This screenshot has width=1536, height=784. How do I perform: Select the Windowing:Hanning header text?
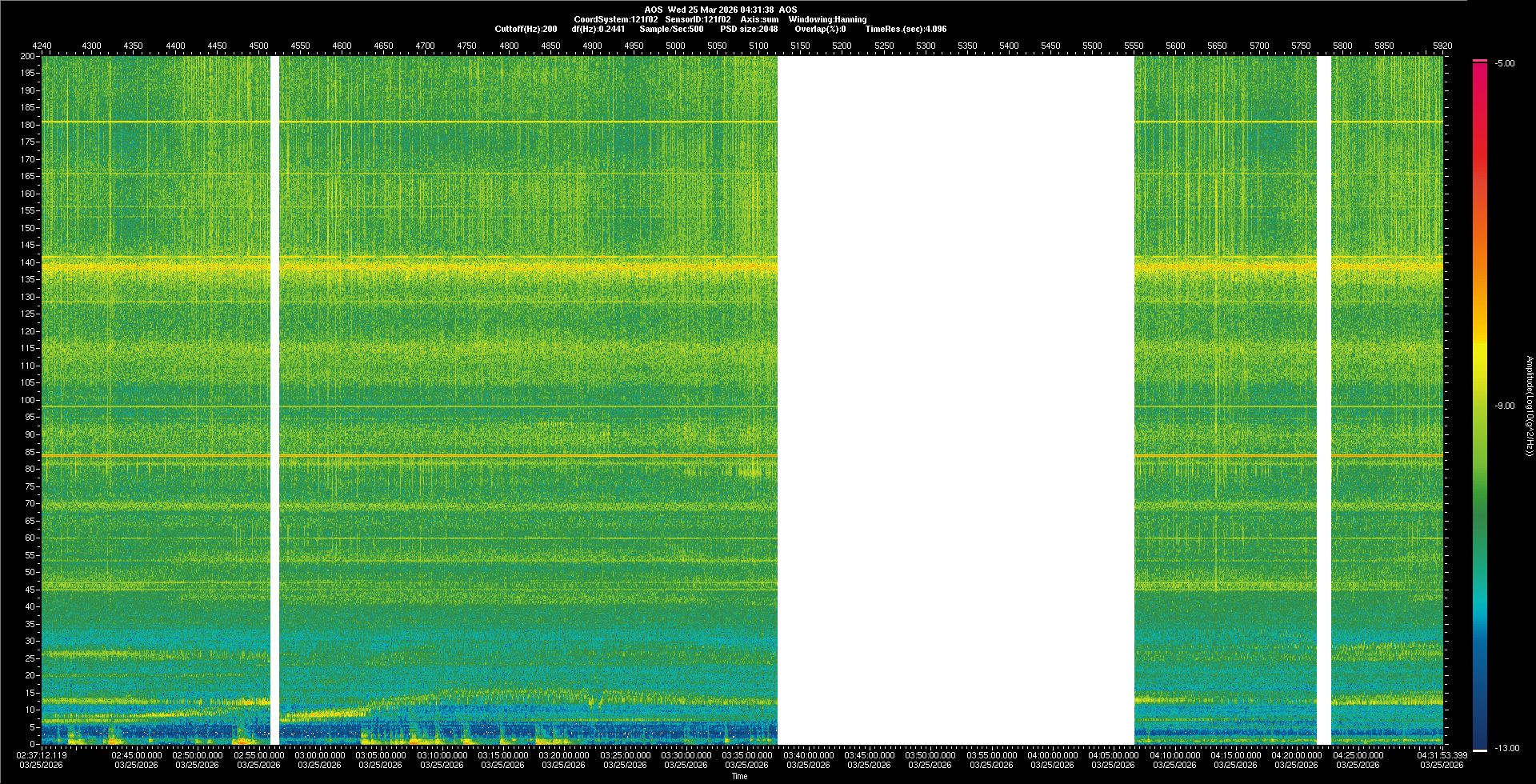pos(827,19)
